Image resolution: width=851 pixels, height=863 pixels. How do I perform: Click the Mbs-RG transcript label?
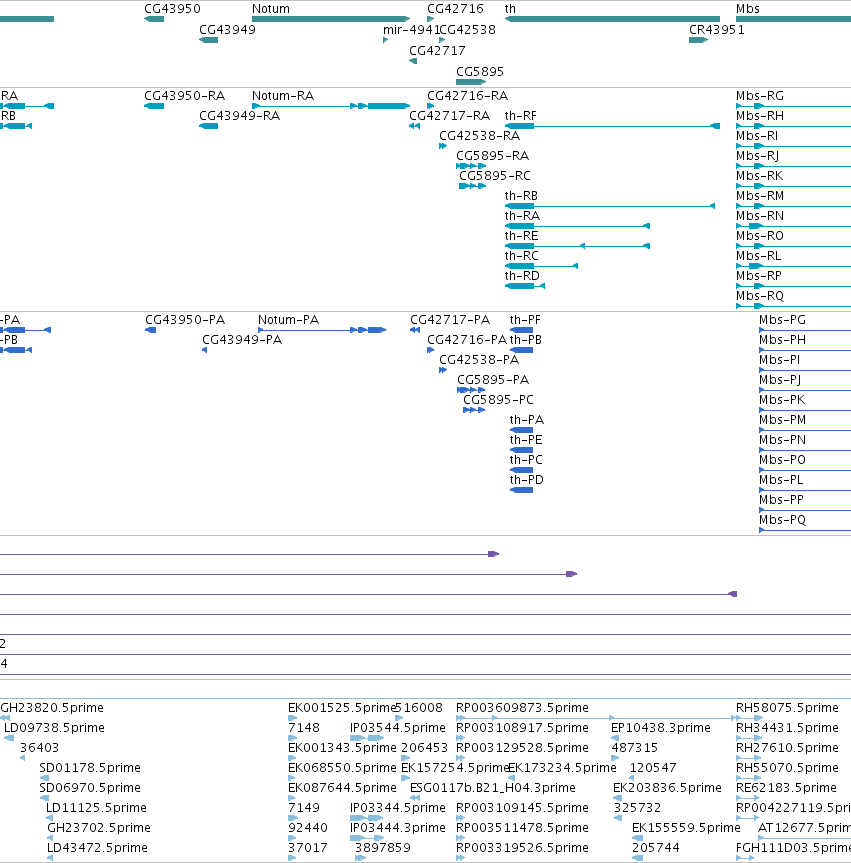(x=760, y=96)
